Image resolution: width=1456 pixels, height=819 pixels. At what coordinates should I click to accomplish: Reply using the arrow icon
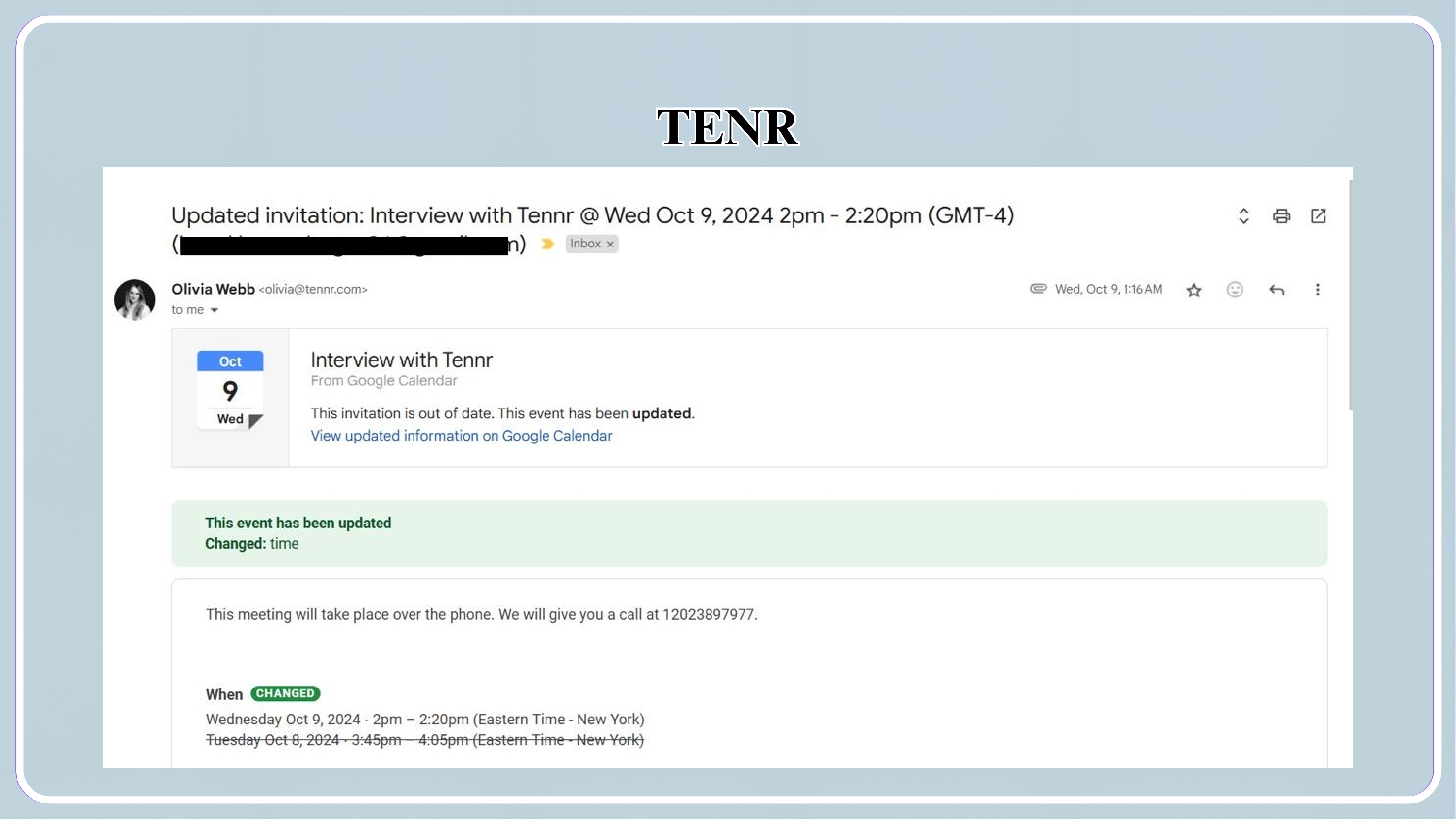click(x=1276, y=290)
